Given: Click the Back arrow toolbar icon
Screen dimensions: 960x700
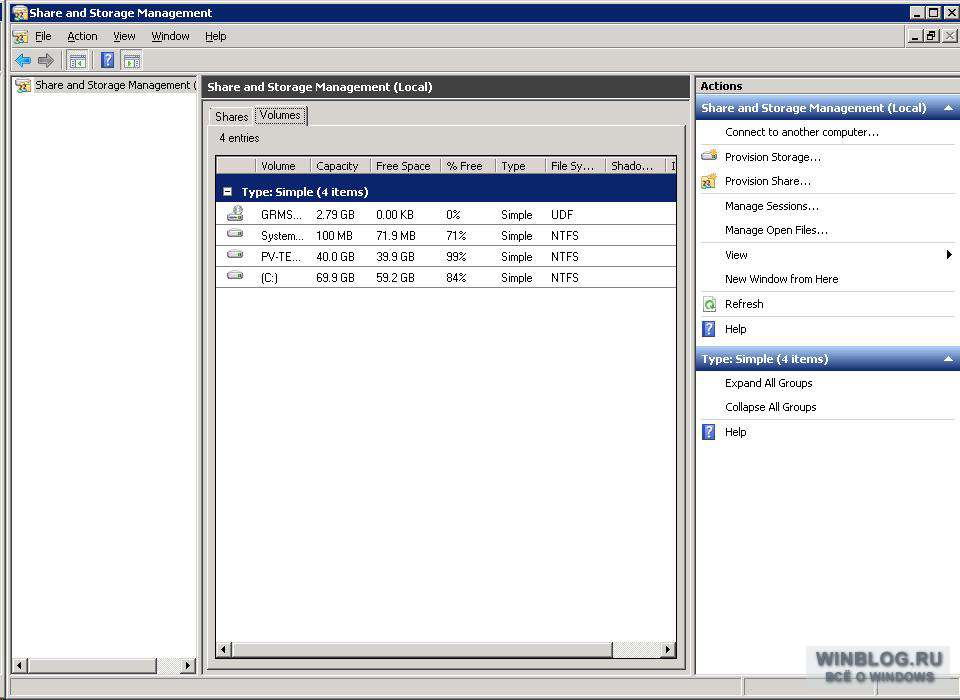Looking at the screenshot, I should pyautogui.click(x=23, y=60).
